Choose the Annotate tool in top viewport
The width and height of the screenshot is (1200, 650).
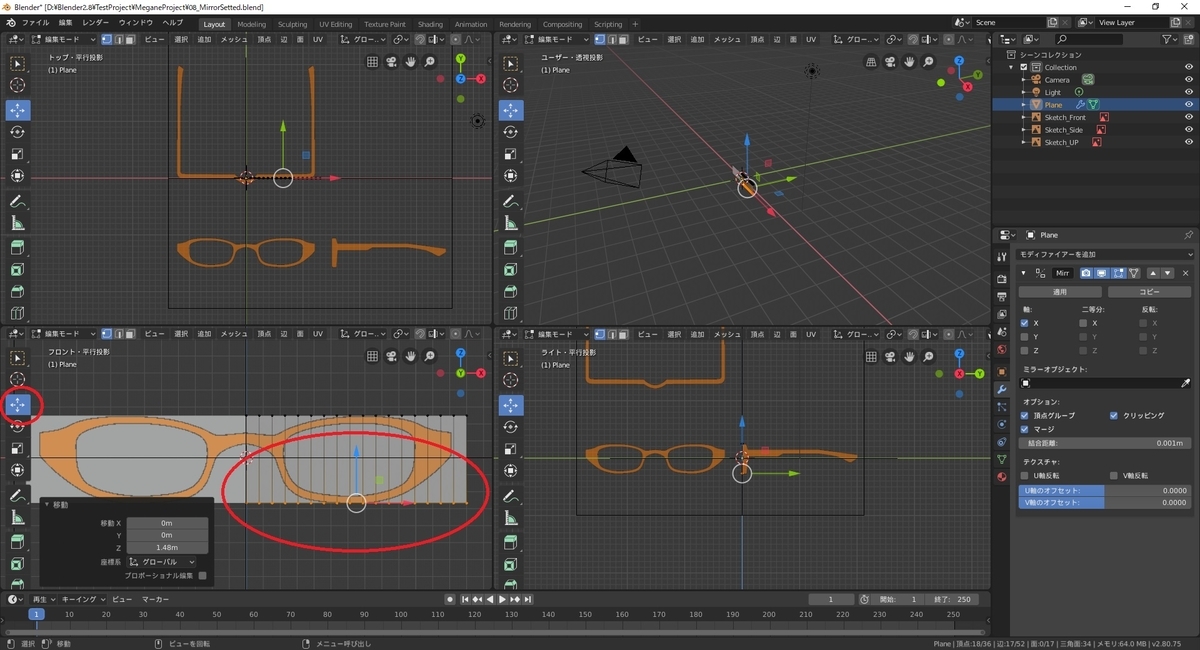pyautogui.click(x=18, y=201)
